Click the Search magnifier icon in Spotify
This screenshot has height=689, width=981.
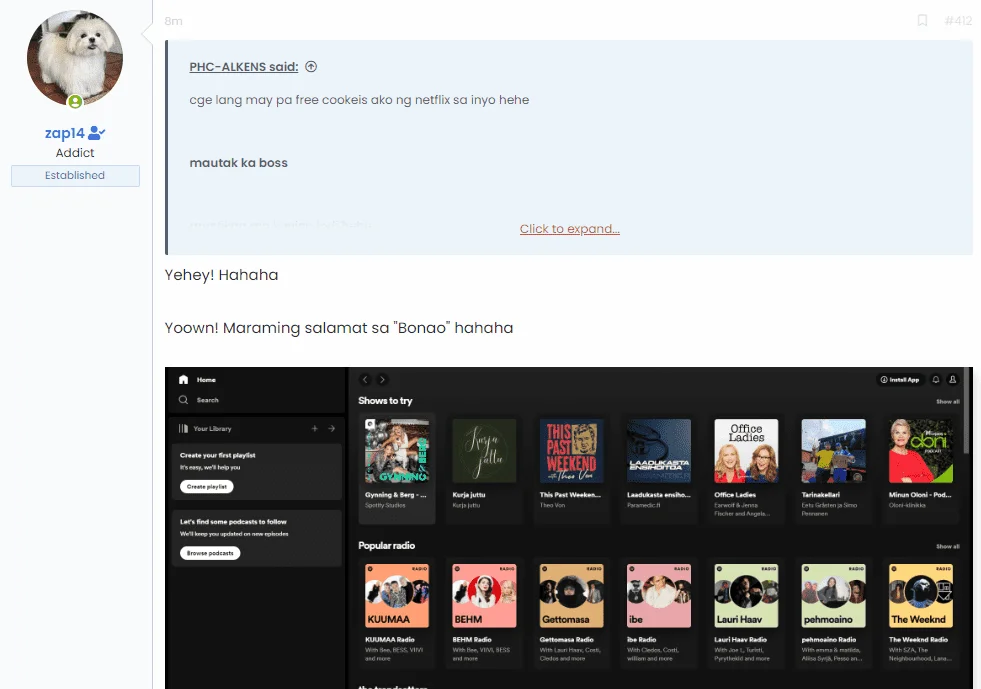coord(183,399)
